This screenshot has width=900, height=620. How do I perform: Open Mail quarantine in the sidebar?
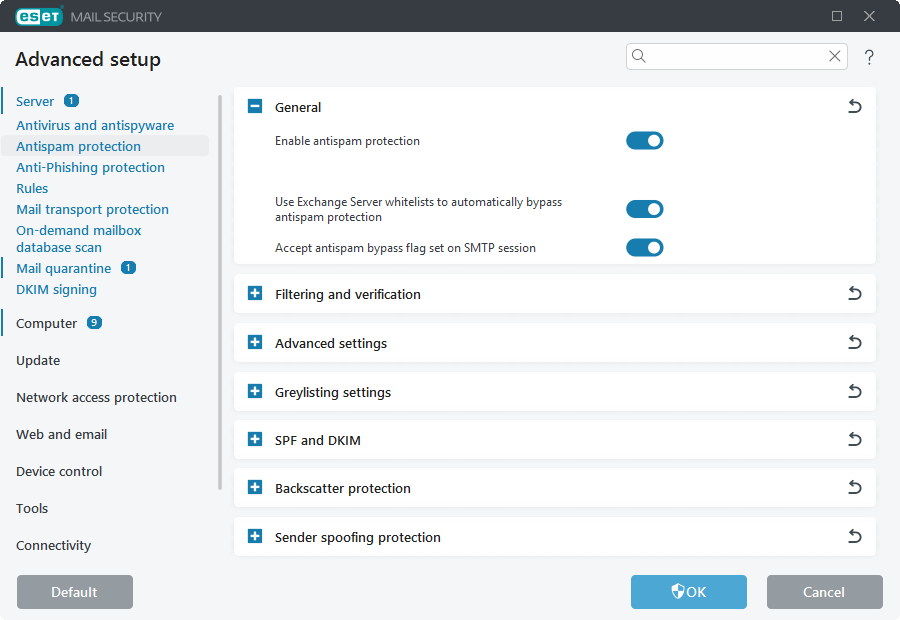[65, 268]
